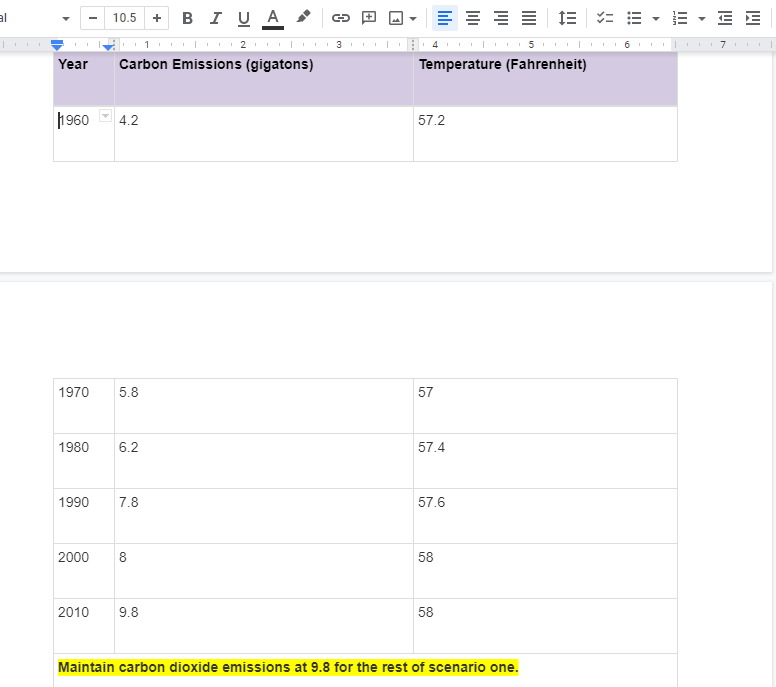Insert a link with the link icon
776x687 pixels.
[340, 18]
